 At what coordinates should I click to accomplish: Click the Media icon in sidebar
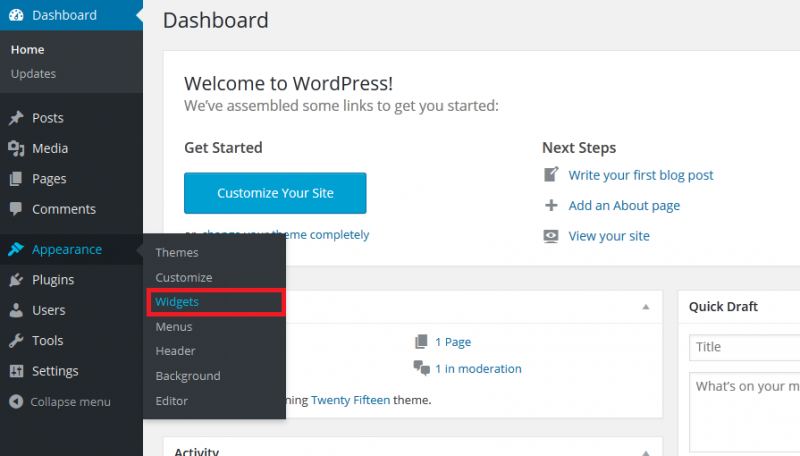(x=16, y=148)
